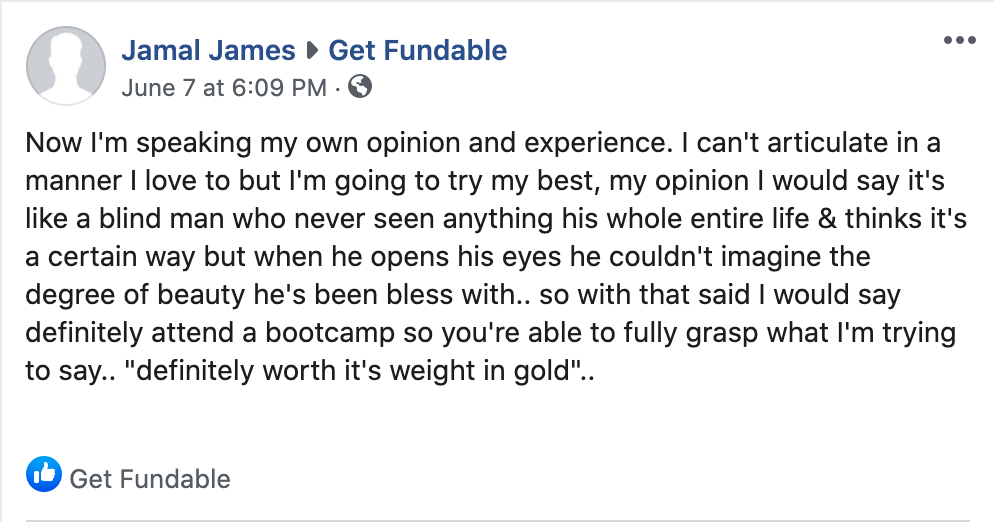This screenshot has height=522, width=994.
Task: Click the post text starting "Now I'm speaking"
Action: 496,256
